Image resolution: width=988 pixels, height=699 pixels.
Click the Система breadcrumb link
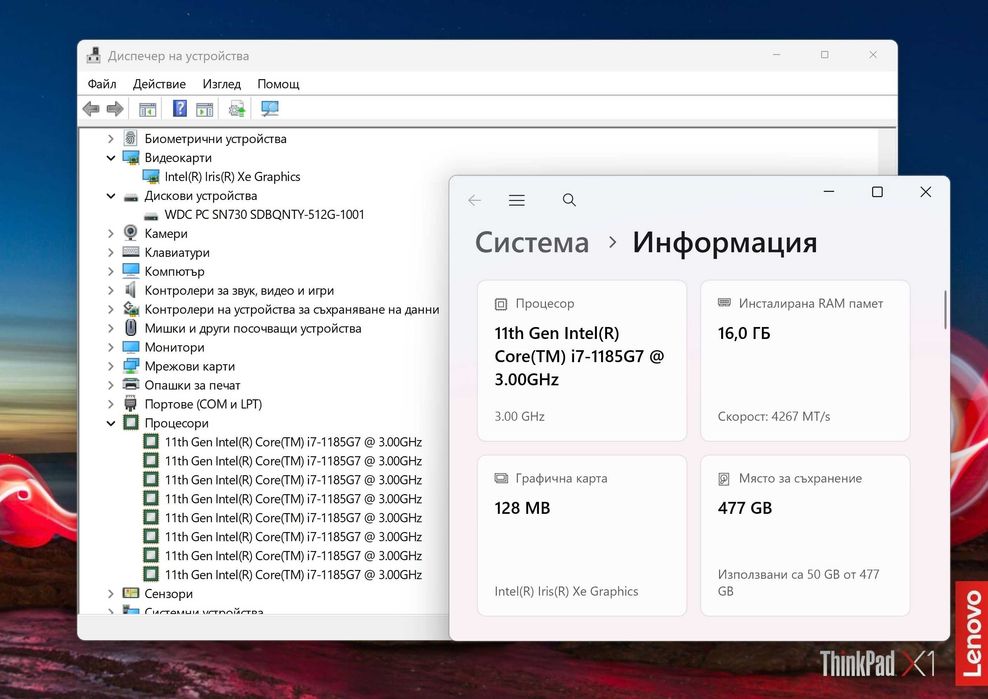tap(532, 243)
